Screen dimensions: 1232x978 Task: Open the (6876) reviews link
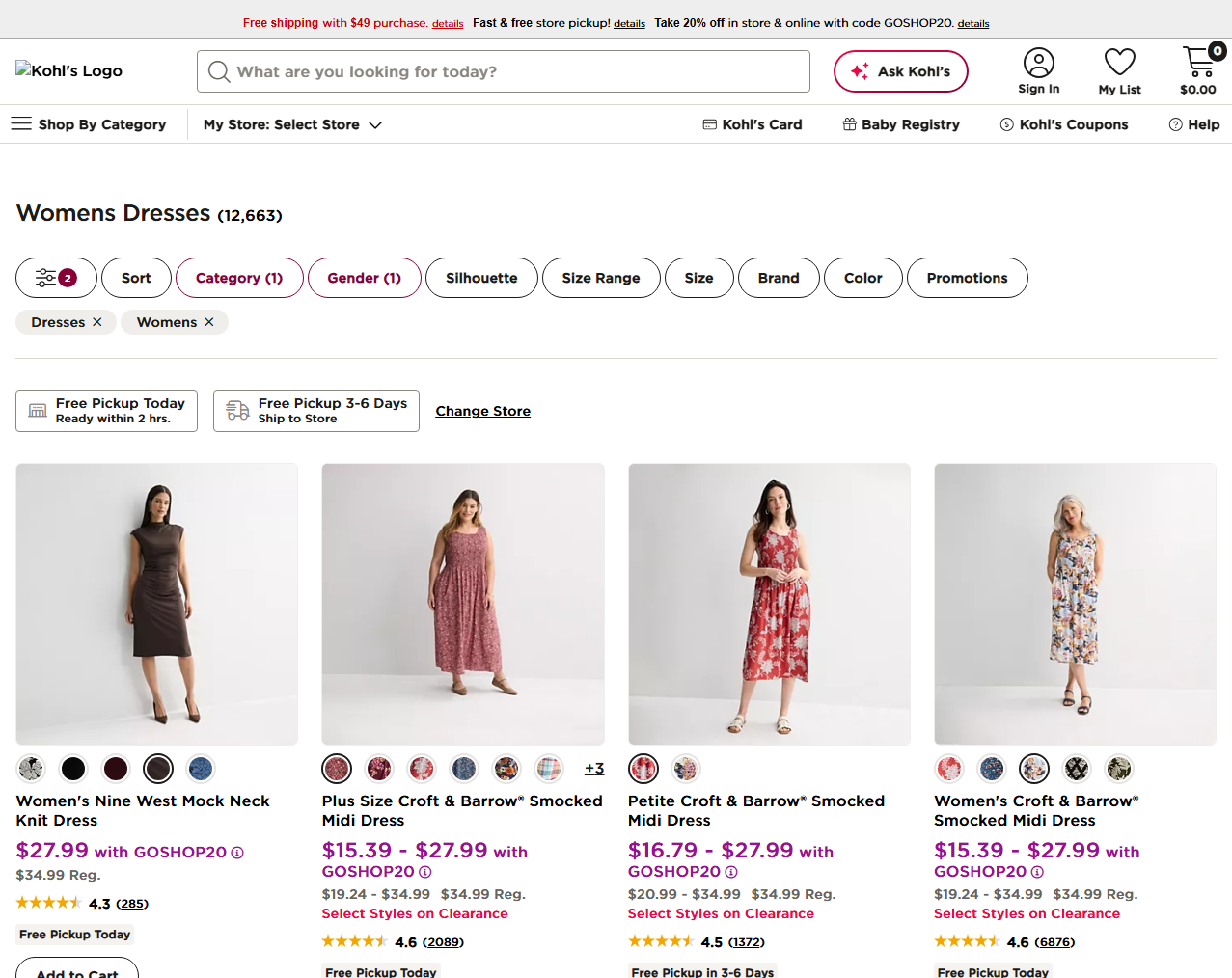click(1054, 942)
